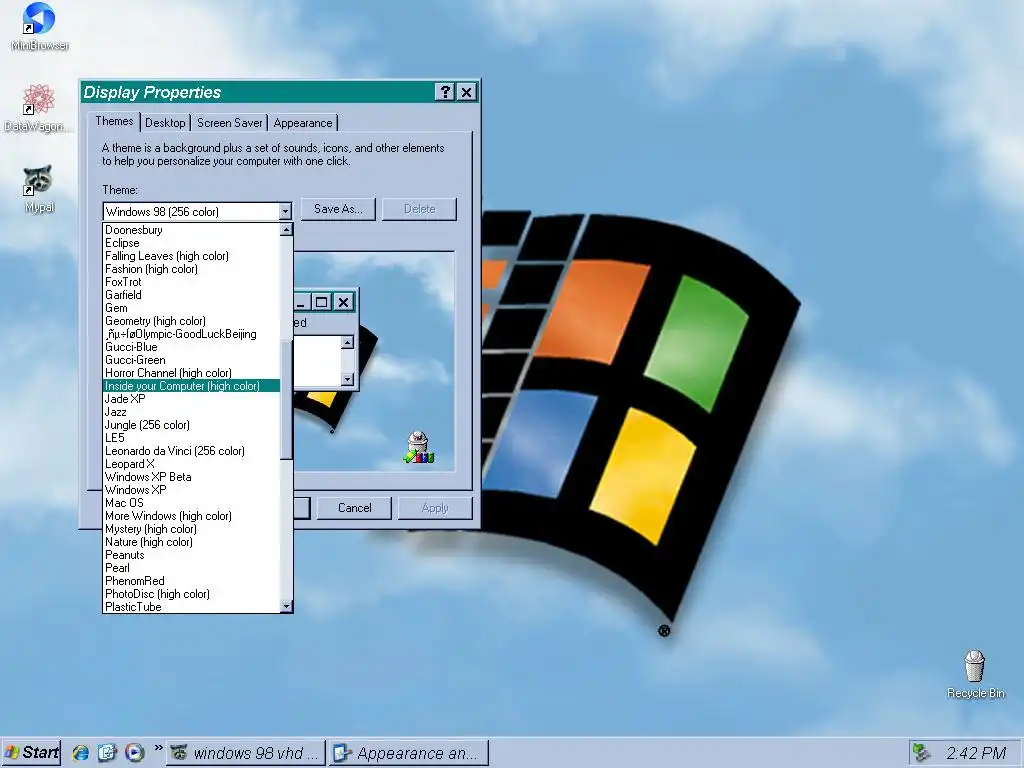
Task: Launch Internet Explorer from quick launch
Action: tap(81, 752)
